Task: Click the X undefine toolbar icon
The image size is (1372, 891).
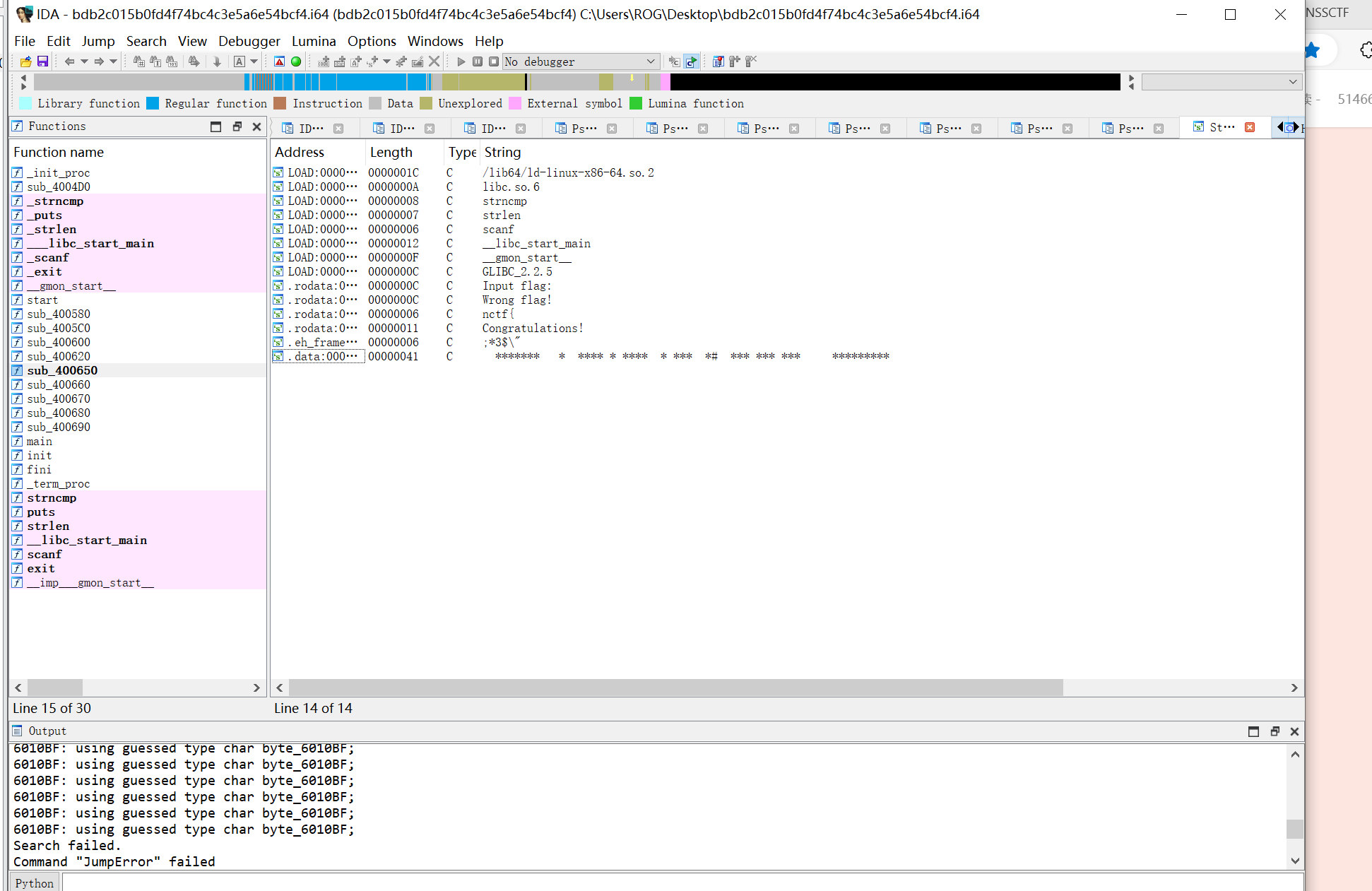Action: (434, 61)
